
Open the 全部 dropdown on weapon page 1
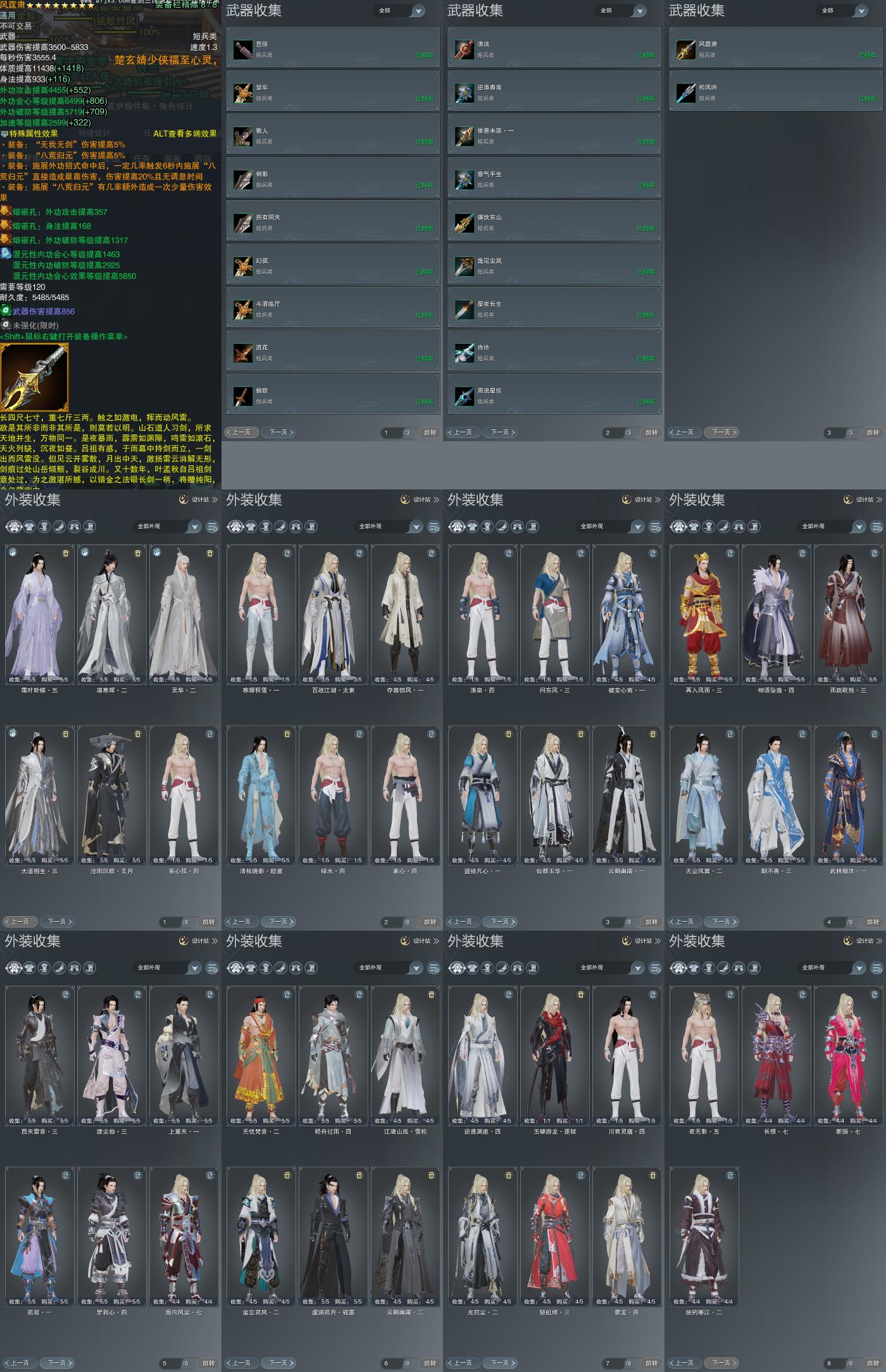(400, 11)
